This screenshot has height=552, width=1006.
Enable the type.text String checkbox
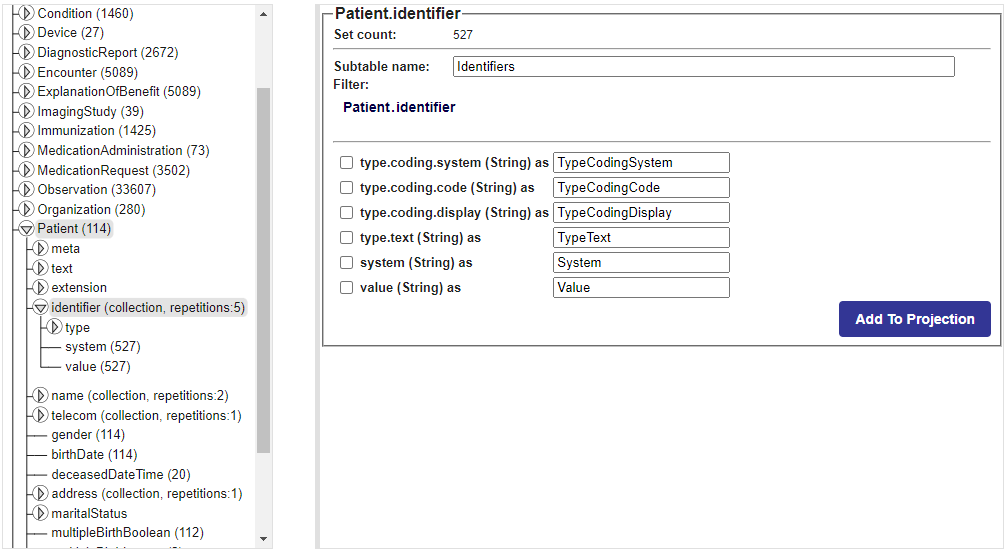346,237
